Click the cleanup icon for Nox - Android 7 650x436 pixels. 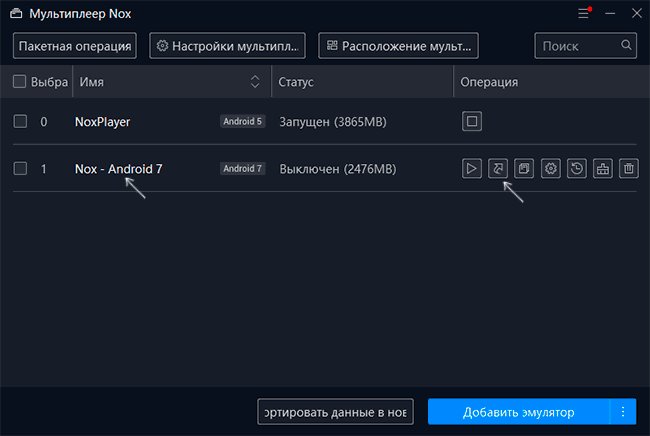(x=603, y=169)
